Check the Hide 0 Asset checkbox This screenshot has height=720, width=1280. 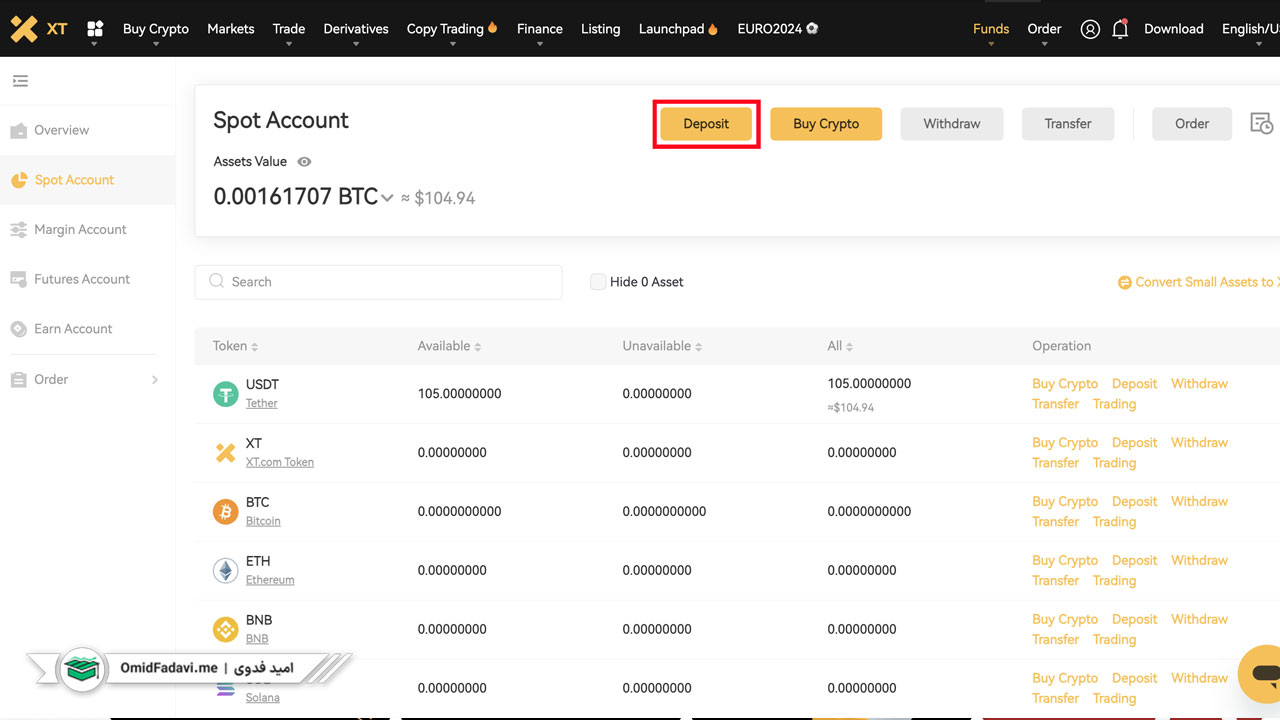point(598,282)
